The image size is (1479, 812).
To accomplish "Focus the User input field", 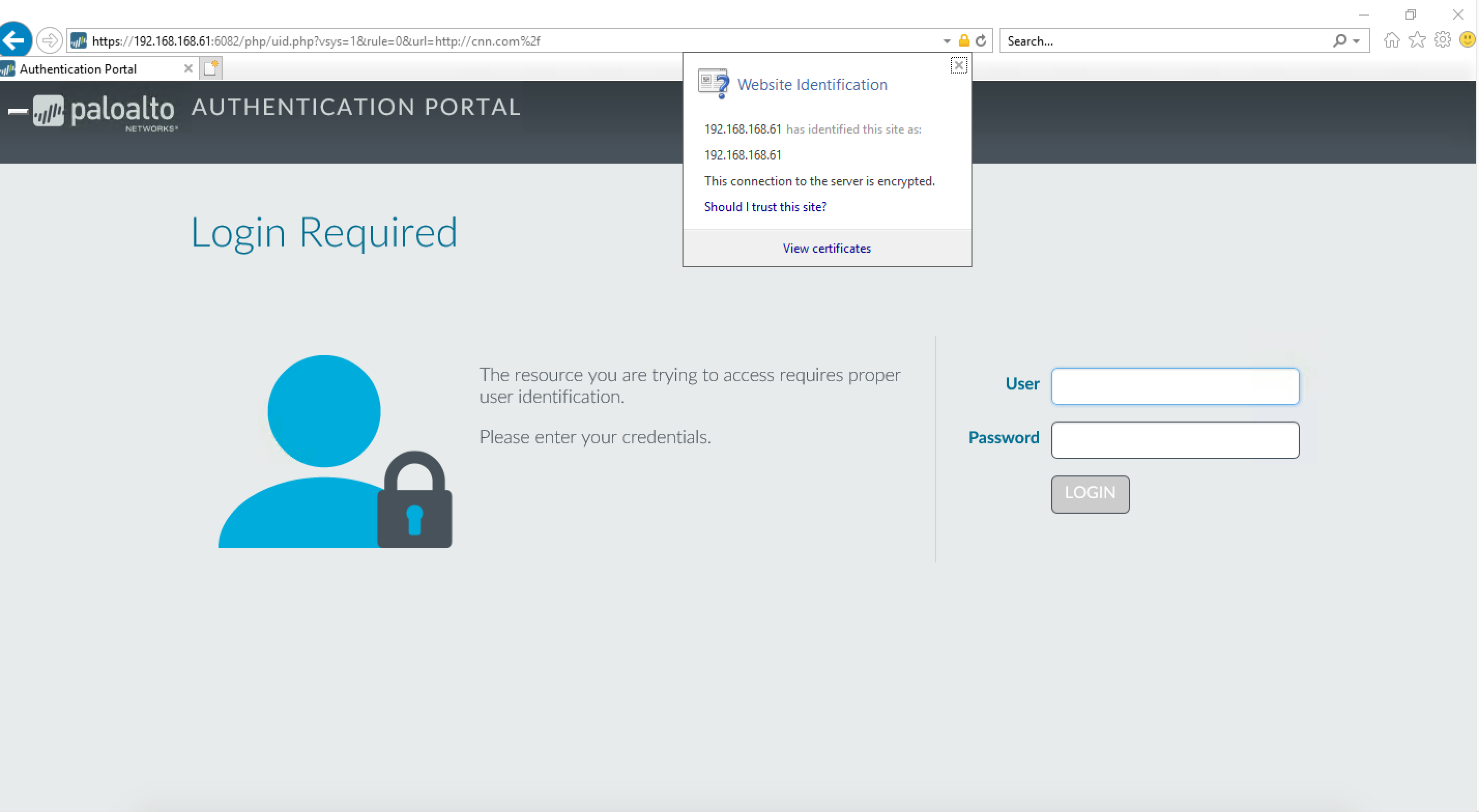I will coord(1174,386).
